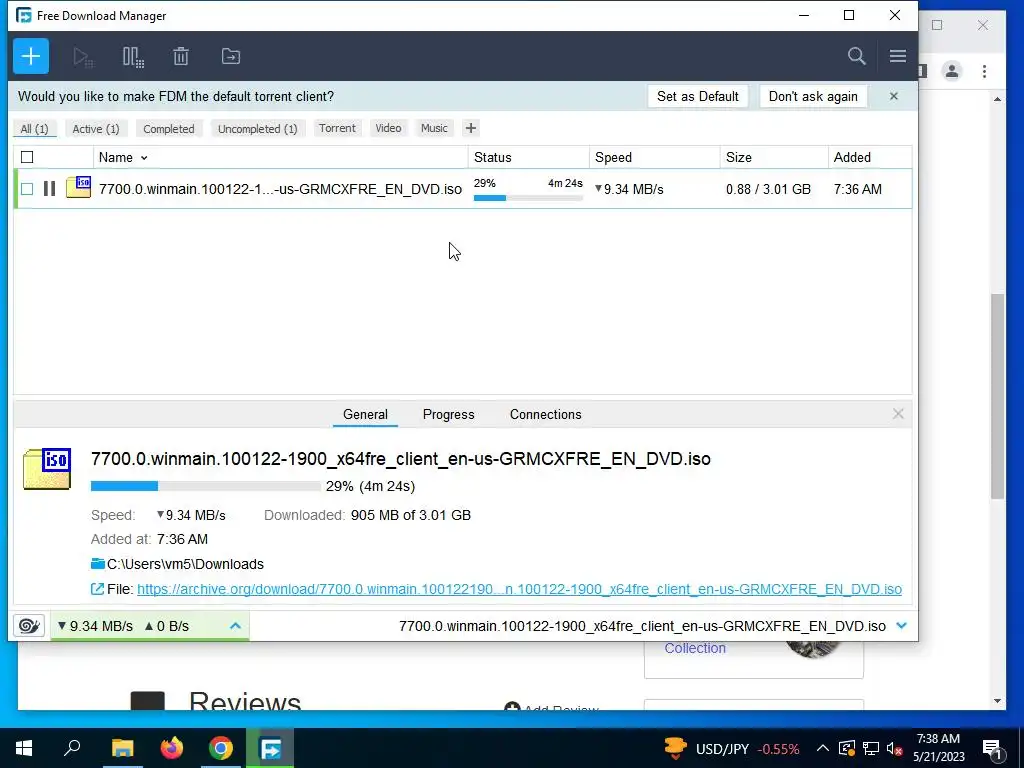Dismiss the default torrent client banner
Viewport: 1024px width, 768px height.
click(x=893, y=96)
